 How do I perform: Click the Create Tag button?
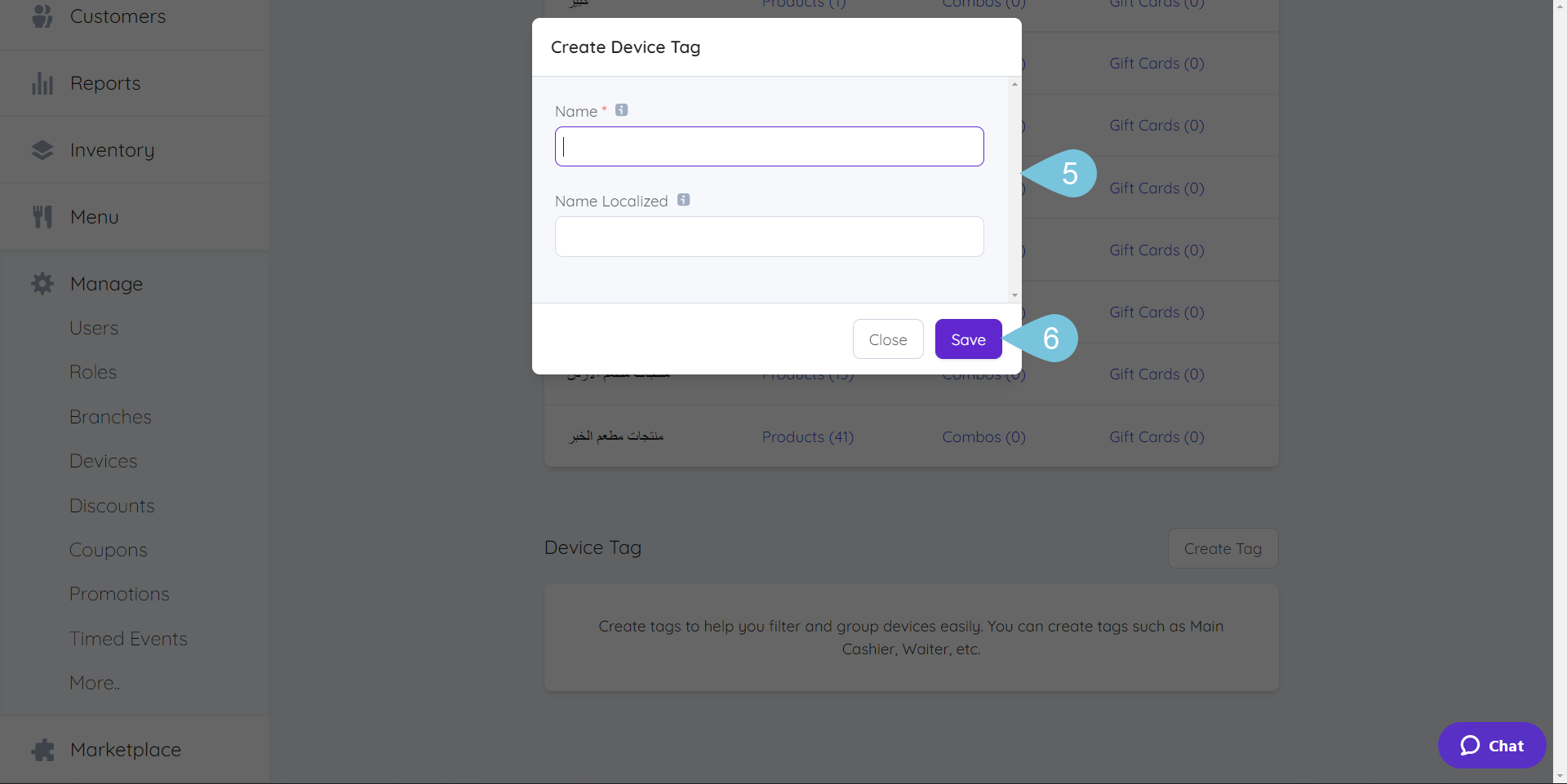(x=1223, y=547)
